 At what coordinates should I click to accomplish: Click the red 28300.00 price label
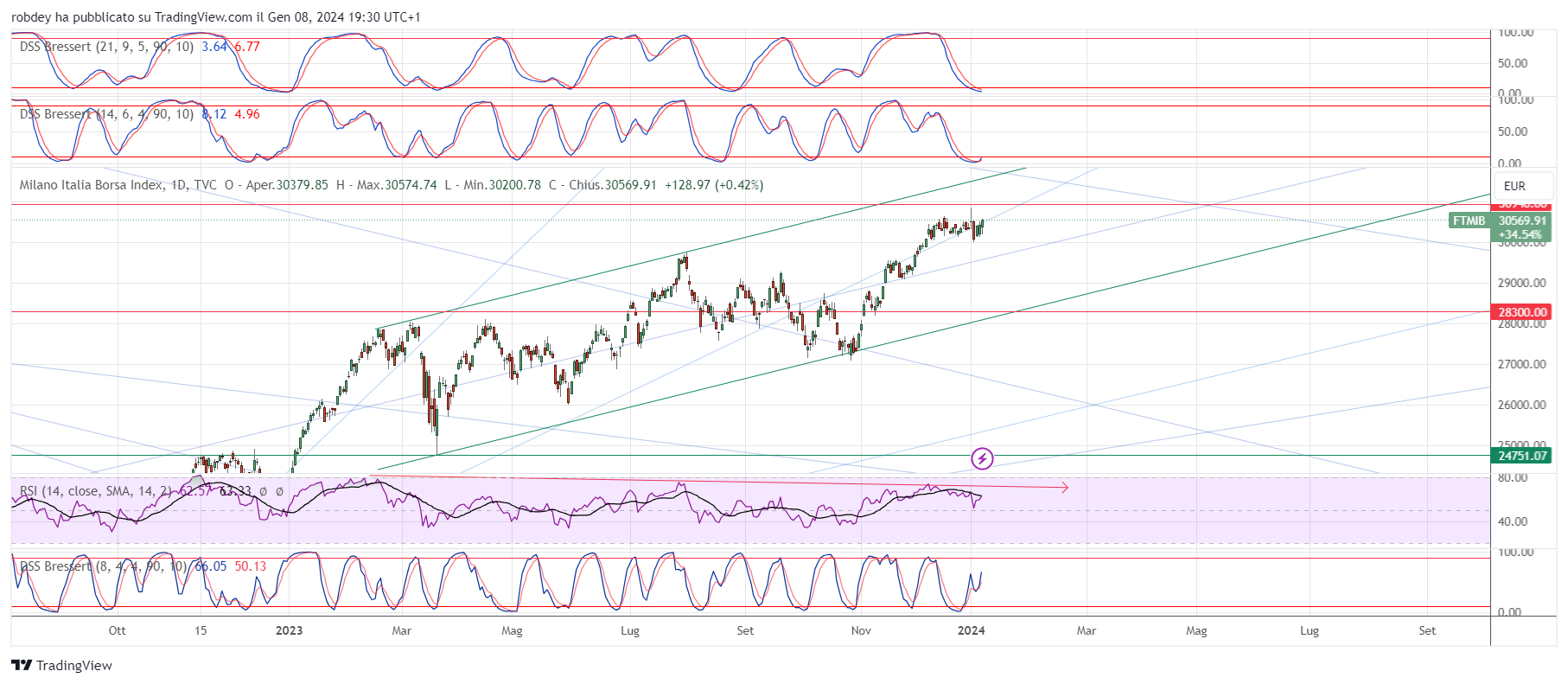[1521, 312]
